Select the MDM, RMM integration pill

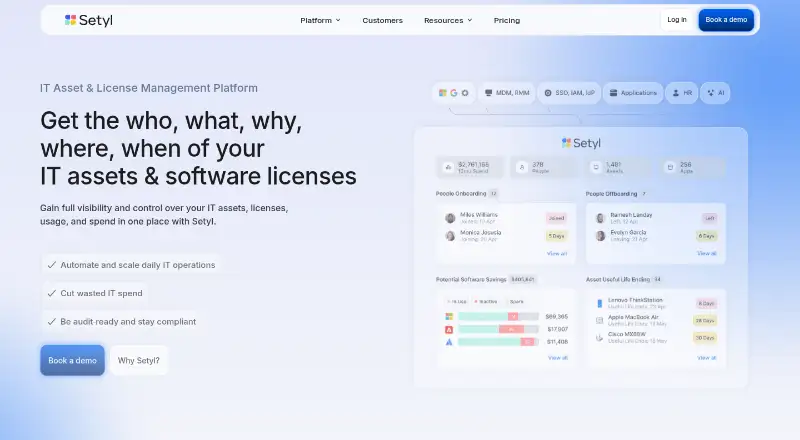507,93
